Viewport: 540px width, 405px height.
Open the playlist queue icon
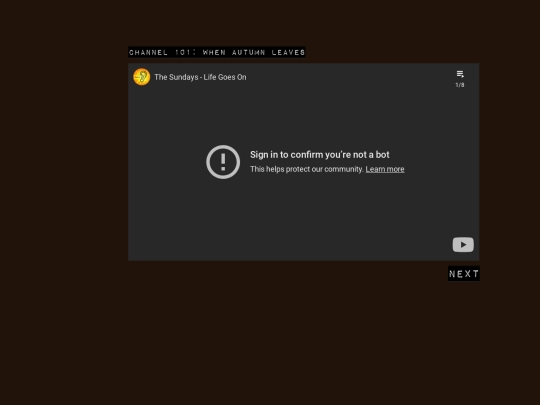[x=460, y=74]
